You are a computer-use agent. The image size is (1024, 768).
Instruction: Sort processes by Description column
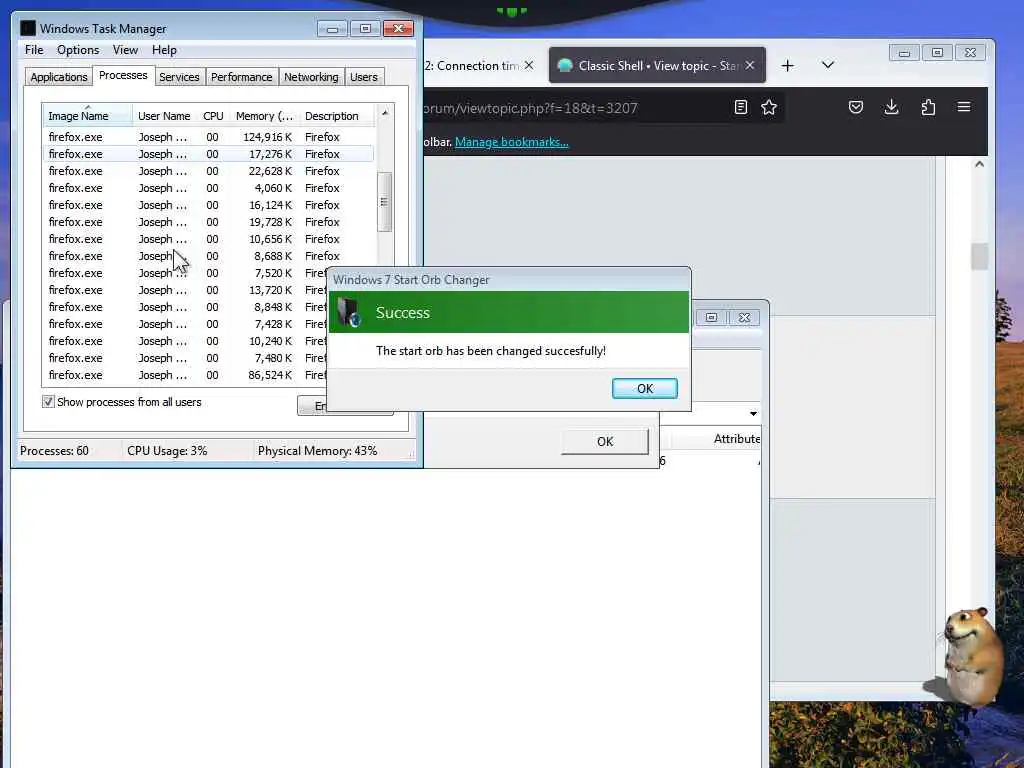pyautogui.click(x=337, y=116)
